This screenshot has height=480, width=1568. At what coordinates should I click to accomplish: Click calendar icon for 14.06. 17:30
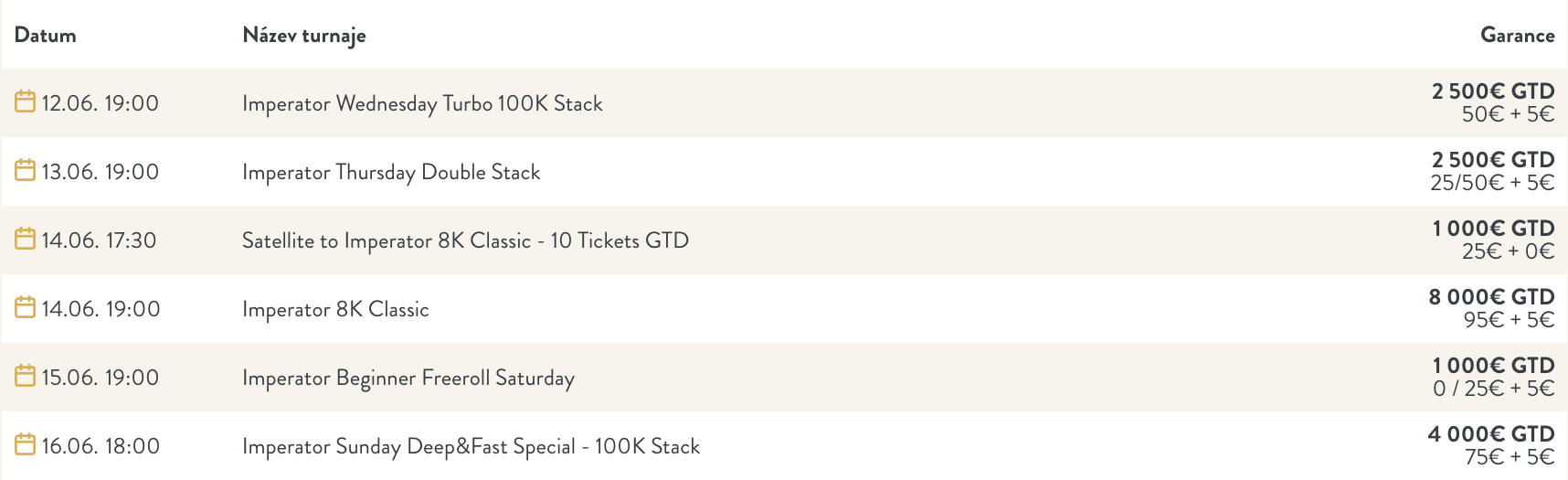pyautogui.click(x=26, y=239)
